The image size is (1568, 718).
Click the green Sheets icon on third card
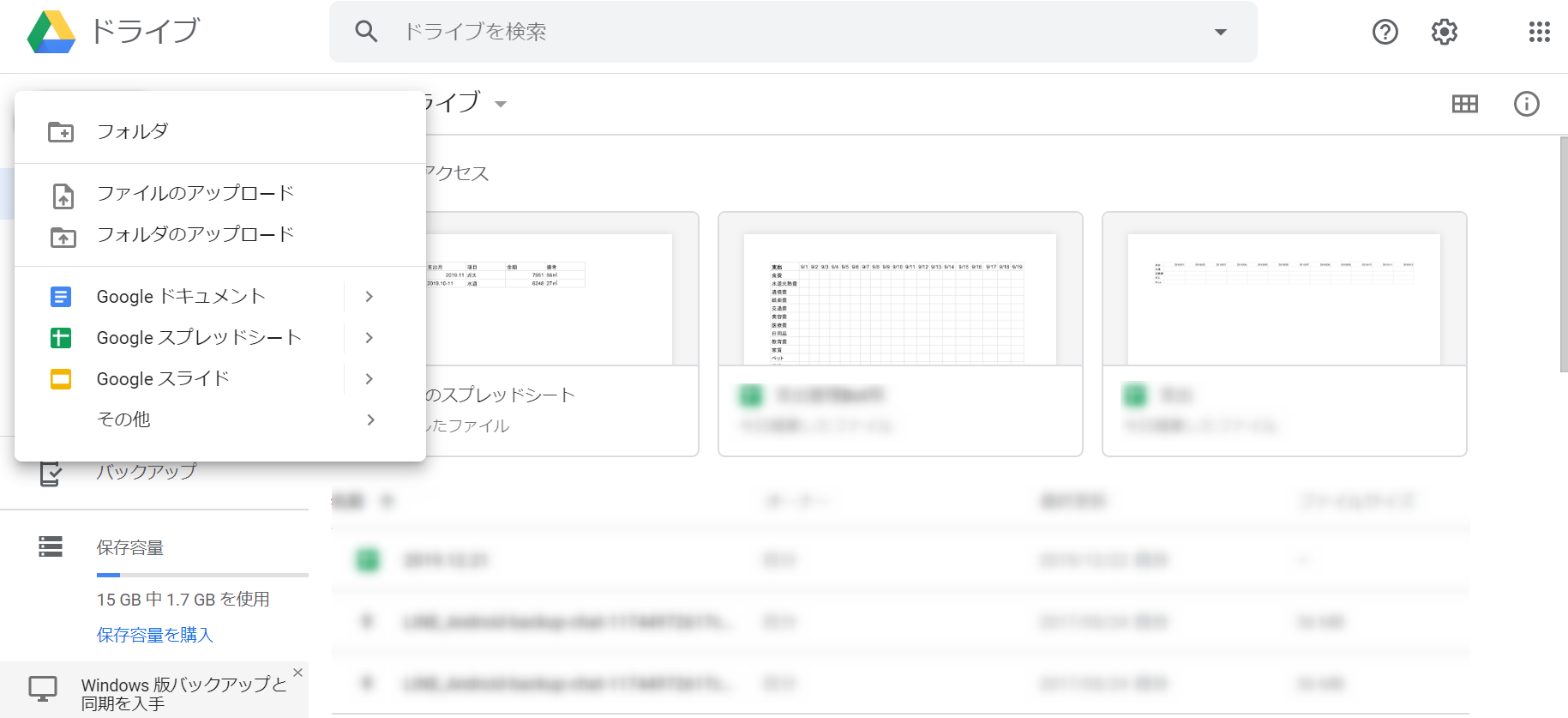click(1134, 395)
